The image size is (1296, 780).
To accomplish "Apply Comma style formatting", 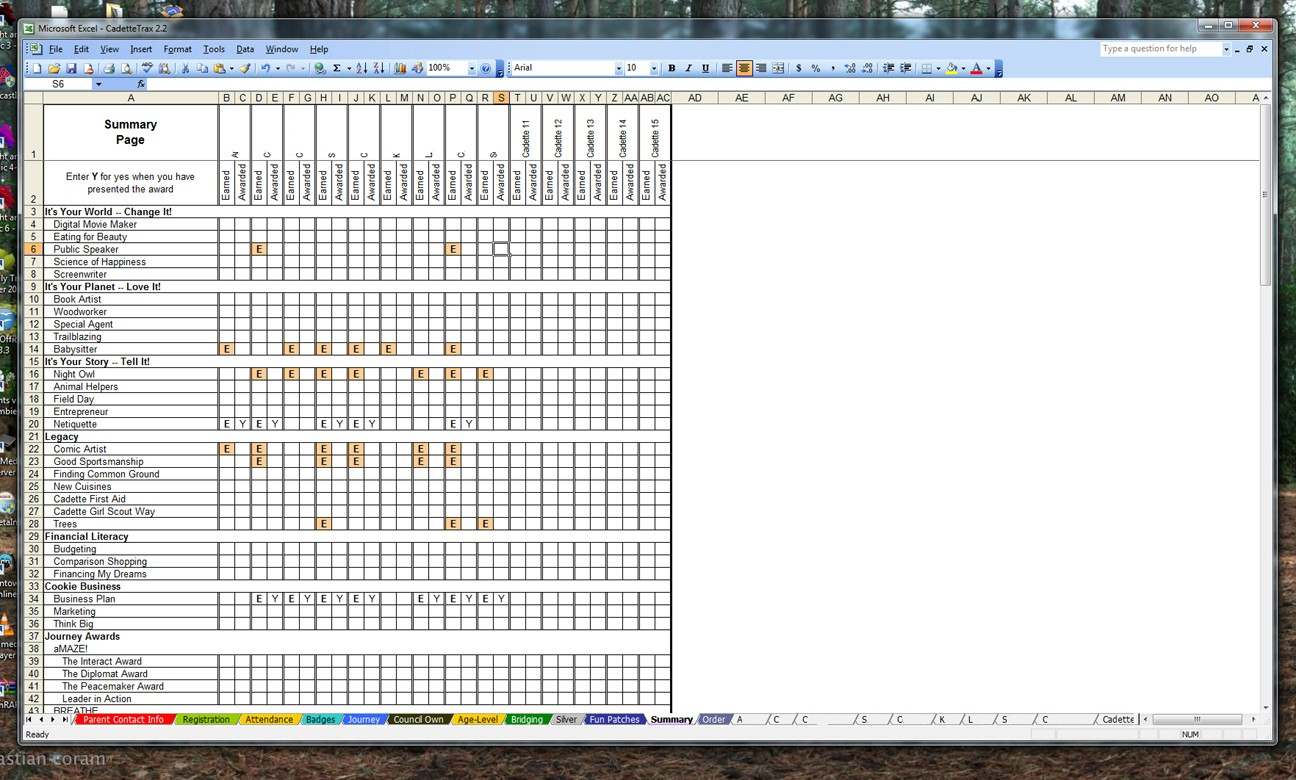I will pos(832,69).
